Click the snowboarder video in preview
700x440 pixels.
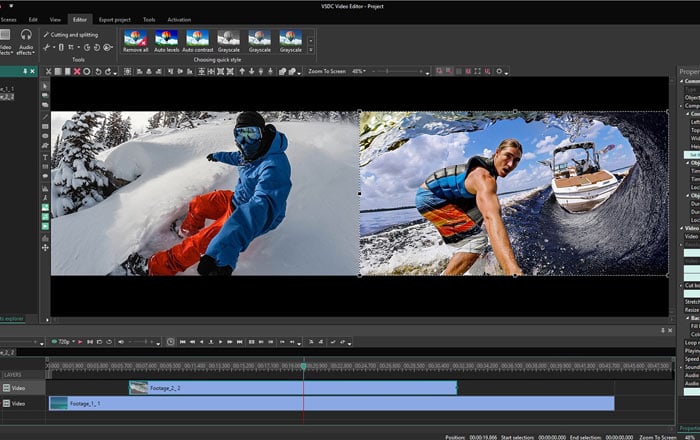coord(205,193)
